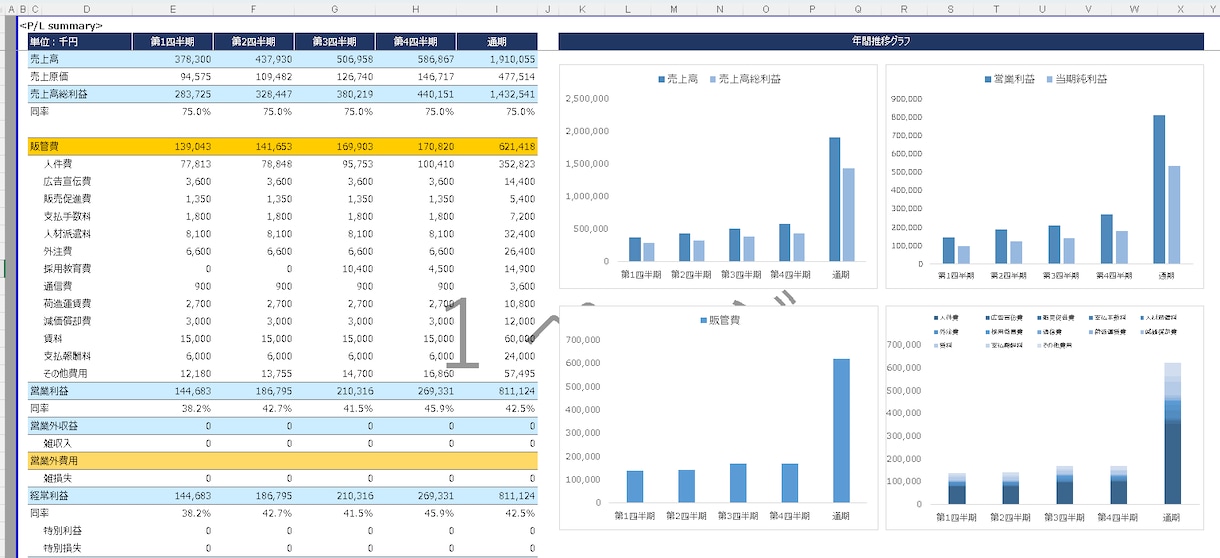Click column header H
Viewport: 1220px width, 558px height.
pos(416,9)
